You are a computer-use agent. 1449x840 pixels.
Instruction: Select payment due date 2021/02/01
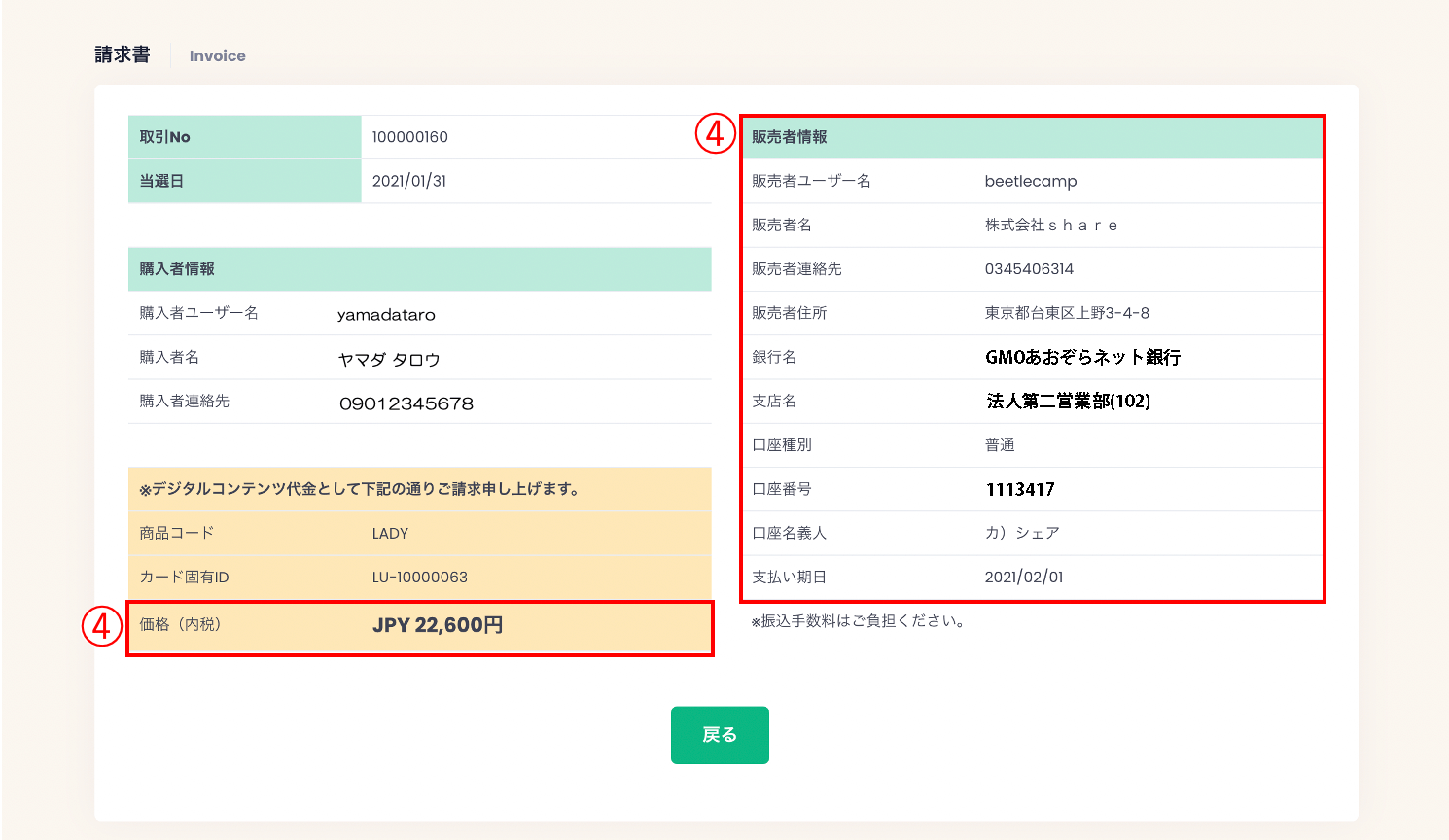click(x=1023, y=577)
